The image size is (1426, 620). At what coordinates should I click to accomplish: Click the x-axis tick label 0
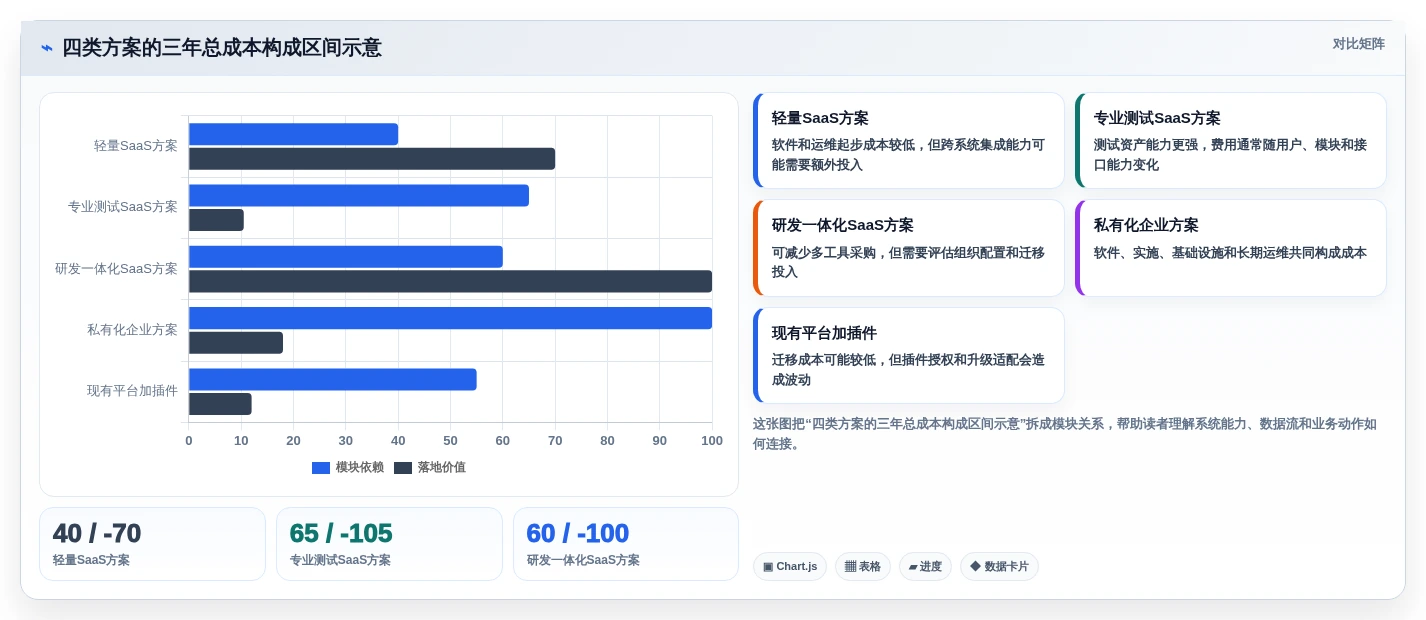tap(189, 441)
